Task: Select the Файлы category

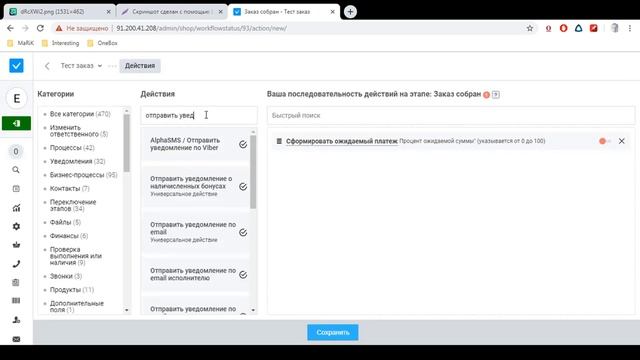Action: pyautogui.click(x=65, y=222)
